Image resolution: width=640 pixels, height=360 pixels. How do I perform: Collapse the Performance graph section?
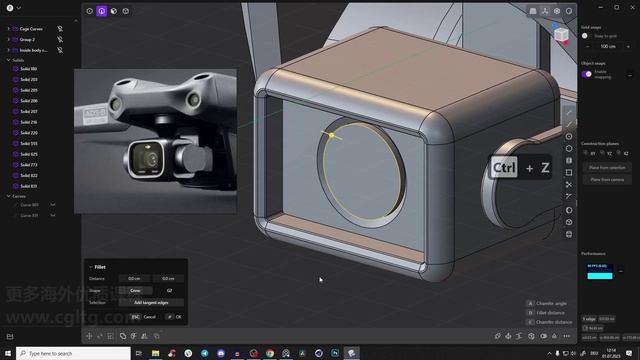[x=621, y=271]
